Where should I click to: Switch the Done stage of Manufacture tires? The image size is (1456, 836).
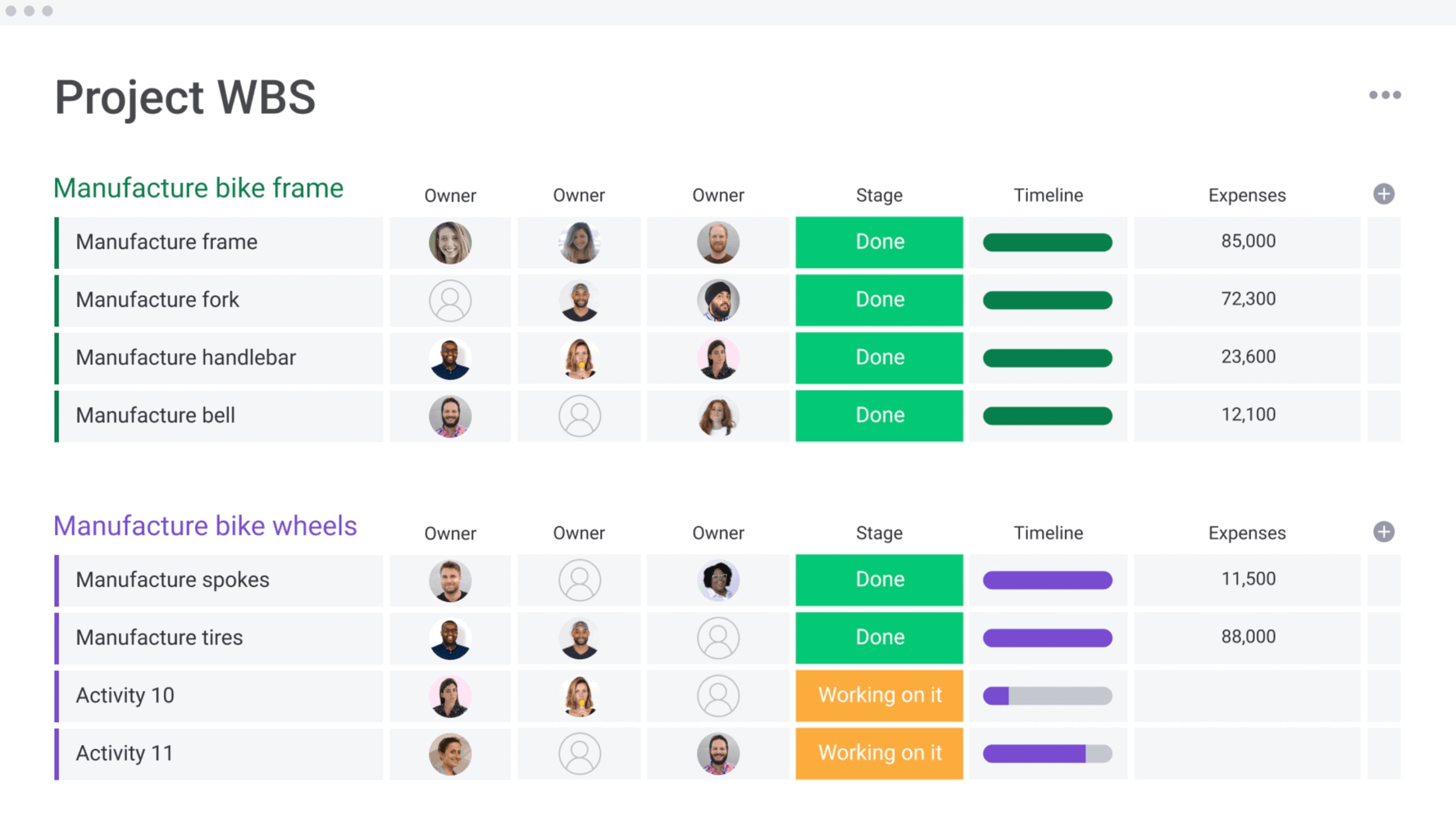tap(878, 637)
